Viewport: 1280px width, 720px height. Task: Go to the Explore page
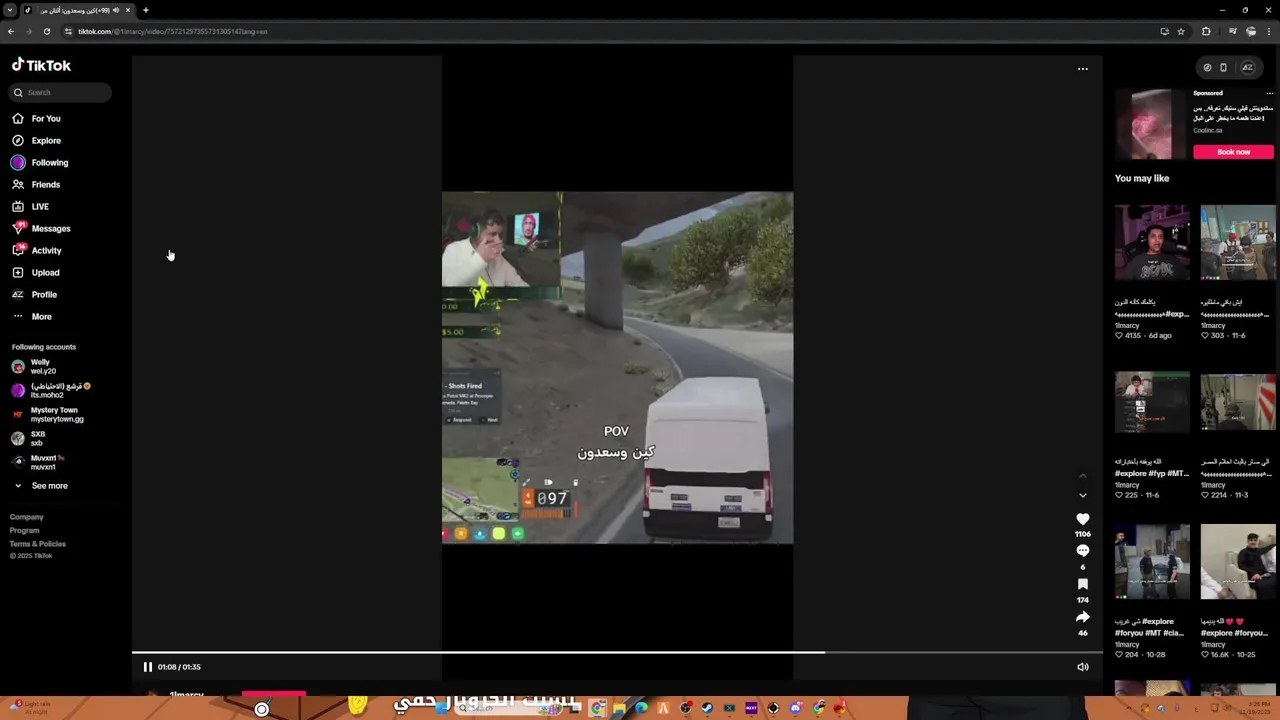[46, 141]
